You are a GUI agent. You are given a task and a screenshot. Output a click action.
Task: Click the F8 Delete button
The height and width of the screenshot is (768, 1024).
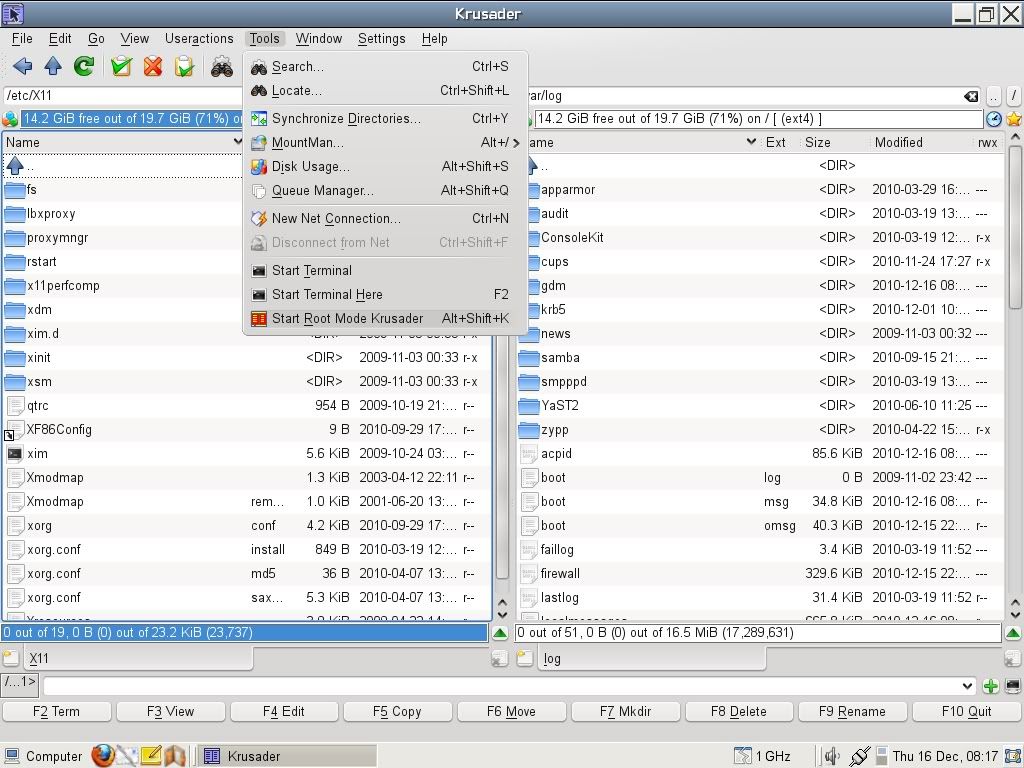(x=739, y=711)
